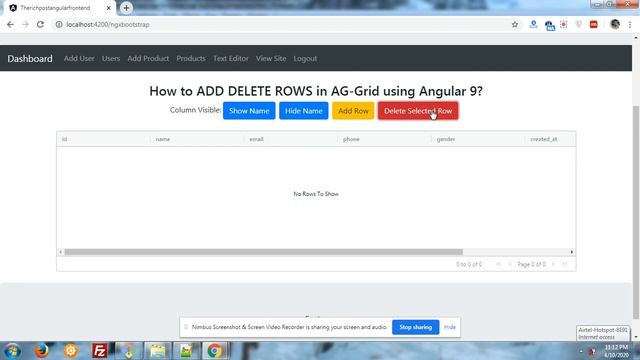The width and height of the screenshot is (640, 360).
Task: Navigate to Products
Action: tap(191, 58)
